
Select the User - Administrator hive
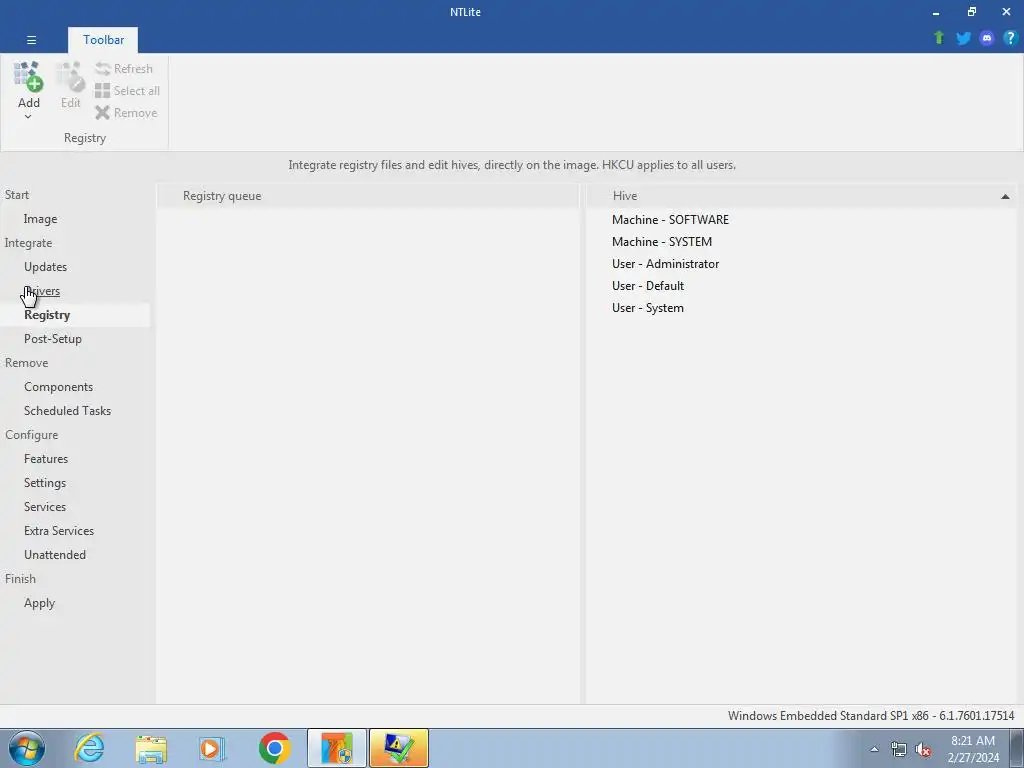665,264
